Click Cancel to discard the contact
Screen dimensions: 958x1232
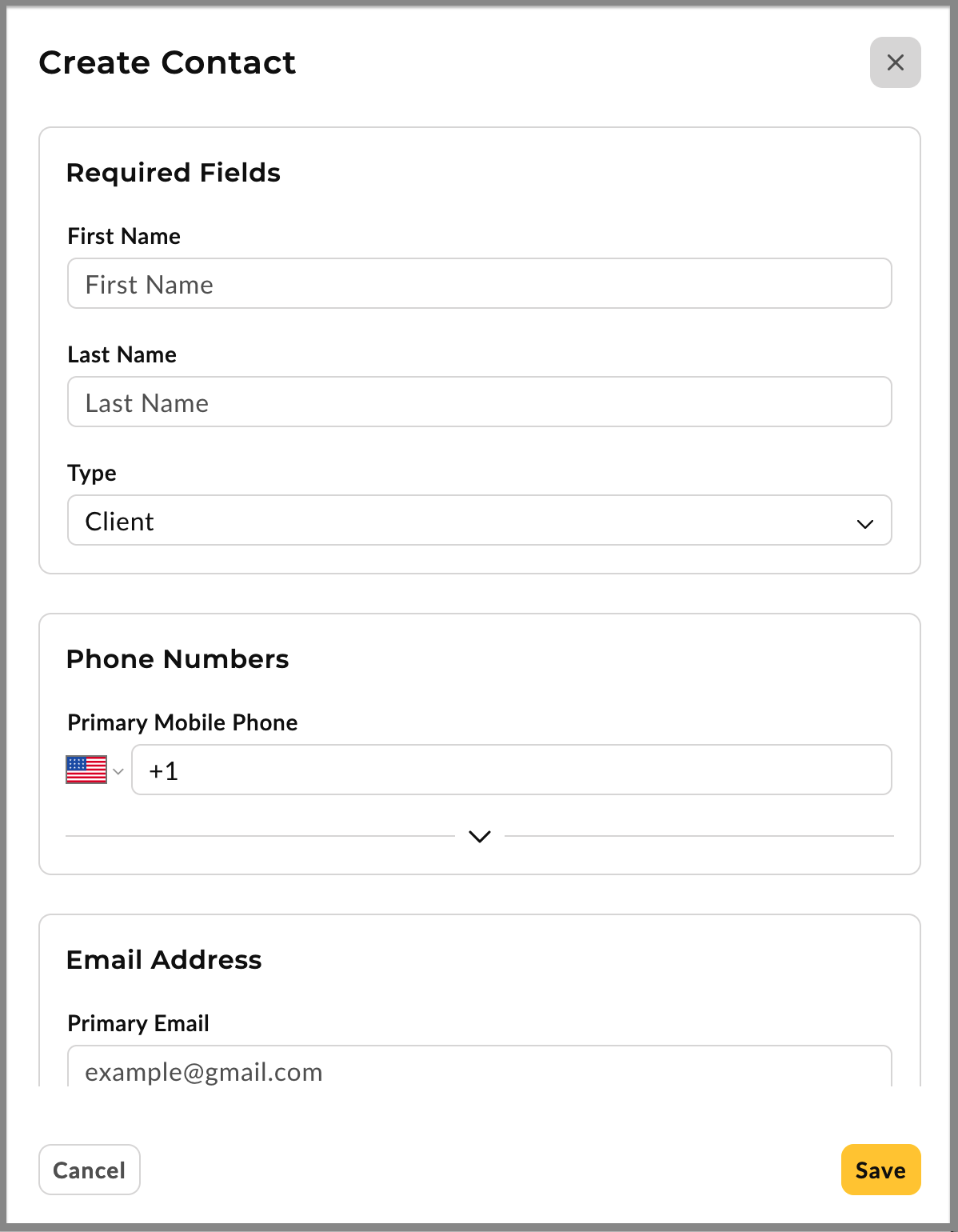[x=89, y=1170]
